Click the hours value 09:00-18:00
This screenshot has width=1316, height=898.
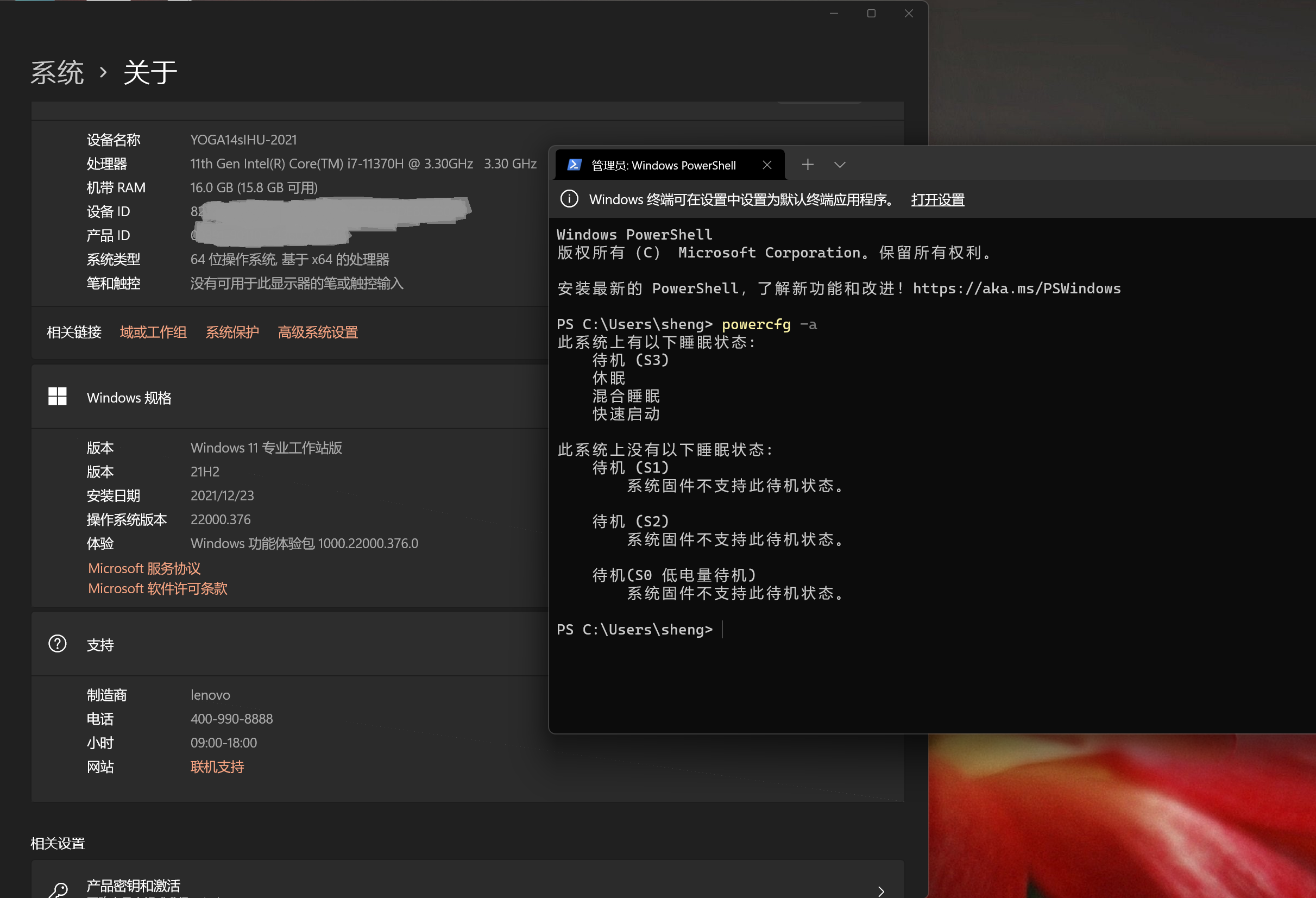point(224,742)
